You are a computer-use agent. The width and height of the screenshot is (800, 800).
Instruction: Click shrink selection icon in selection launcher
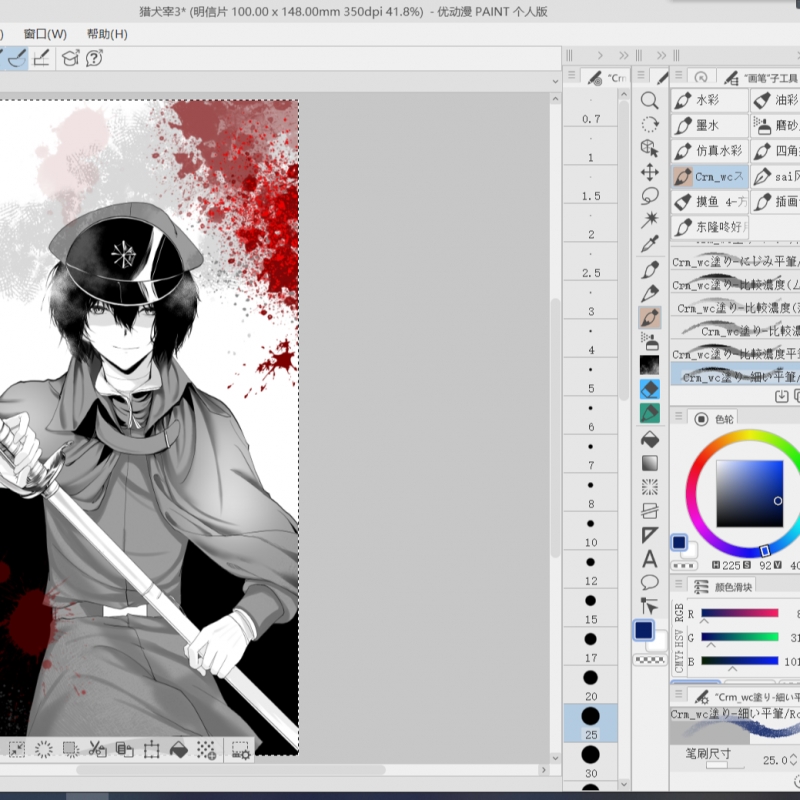click(x=16, y=749)
